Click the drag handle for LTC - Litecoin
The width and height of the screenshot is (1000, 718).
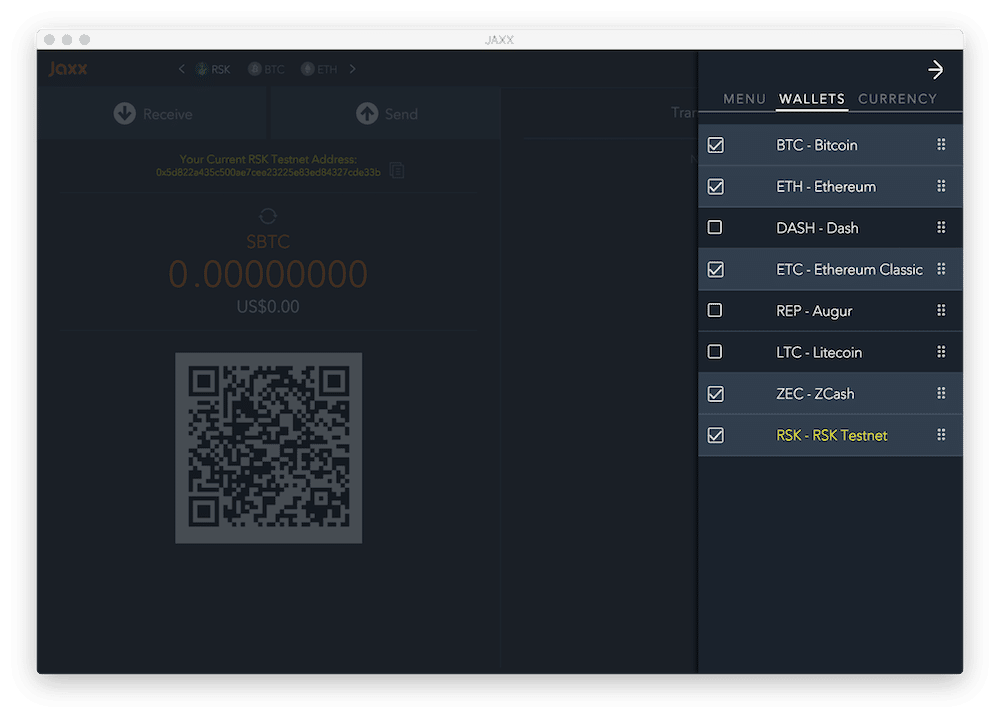941,352
